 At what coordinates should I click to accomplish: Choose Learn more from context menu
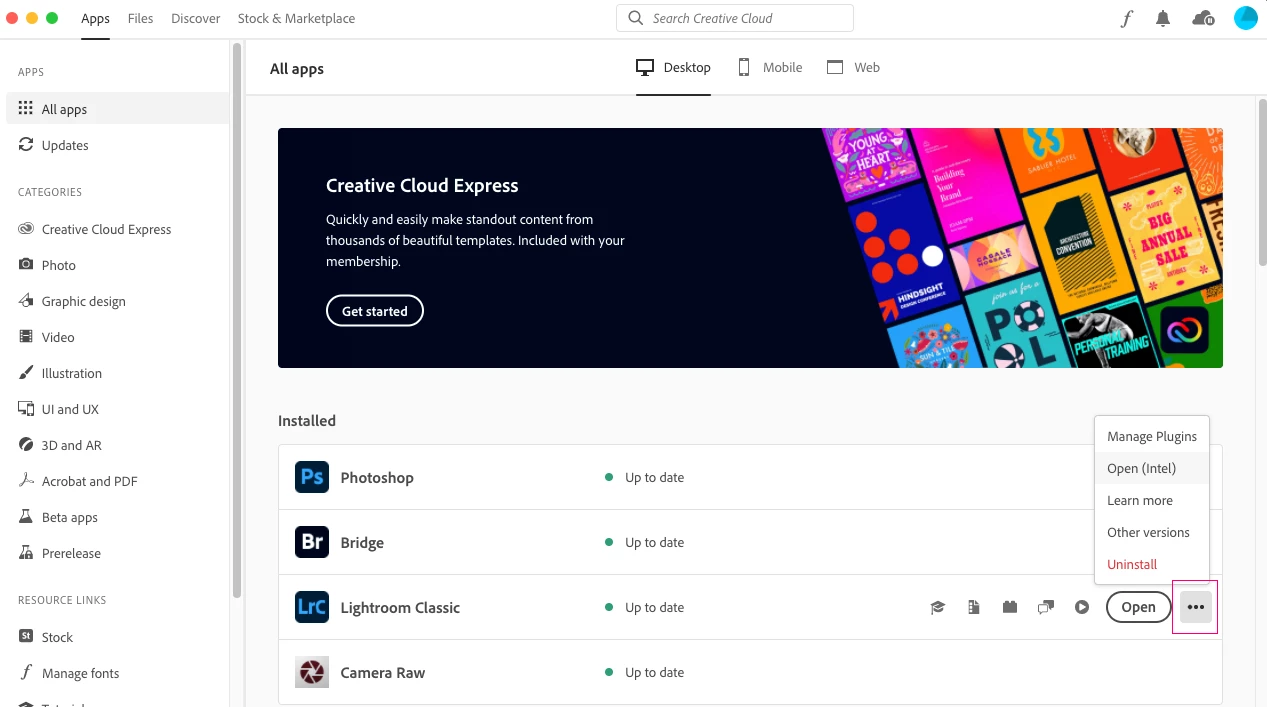[x=1152, y=500]
